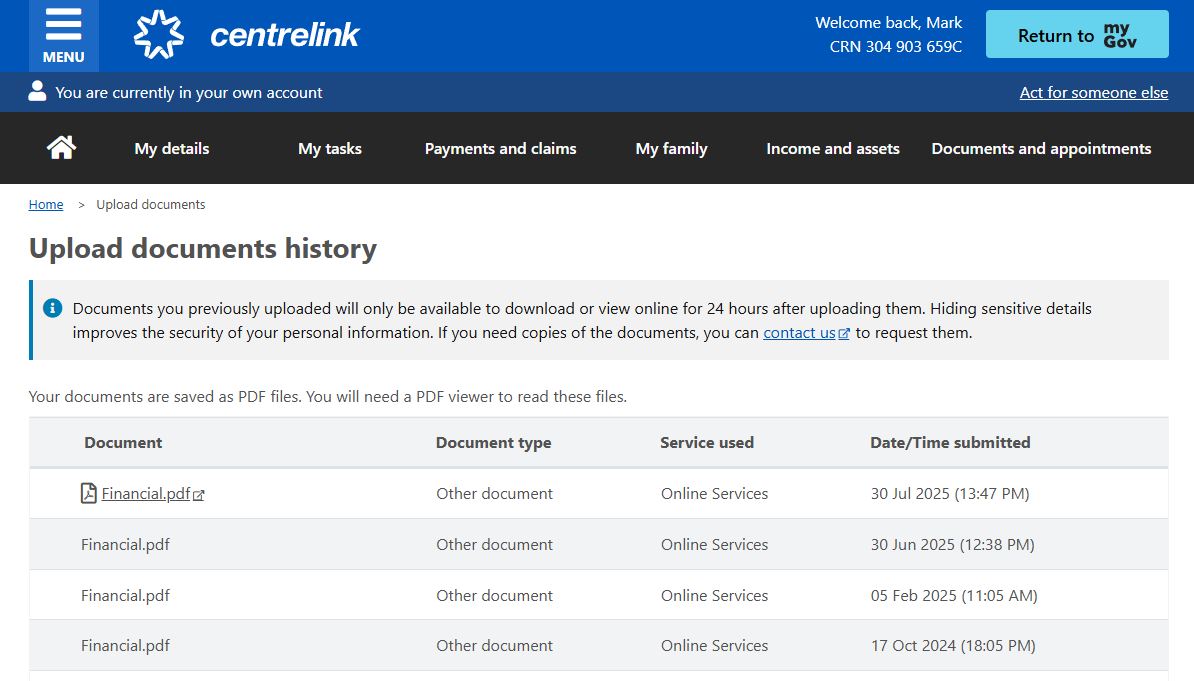Screen dimensions: 1194x681
Task: Go to the My family menu
Action: pyautogui.click(x=671, y=148)
